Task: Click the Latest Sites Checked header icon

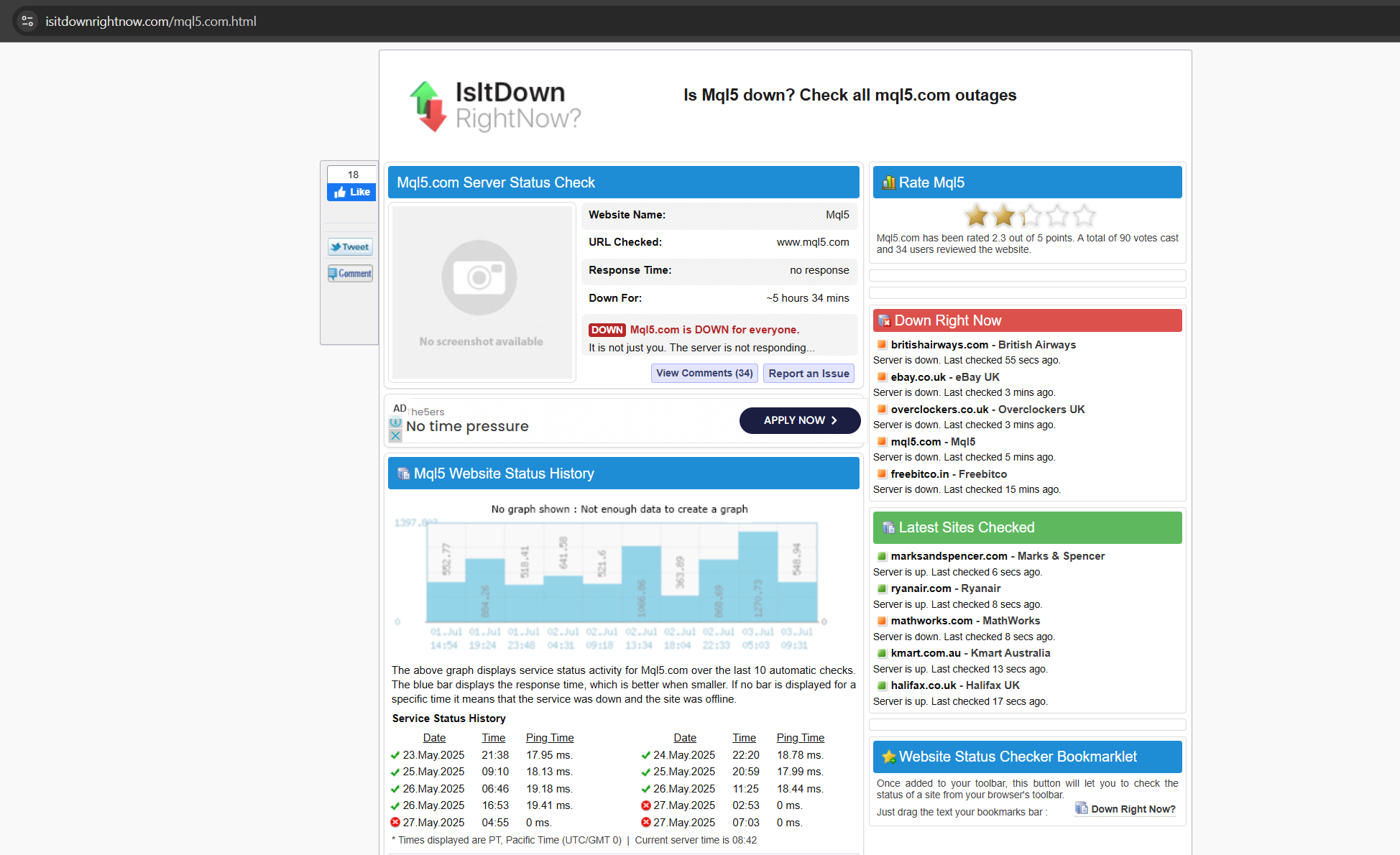Action: [888, 527]
